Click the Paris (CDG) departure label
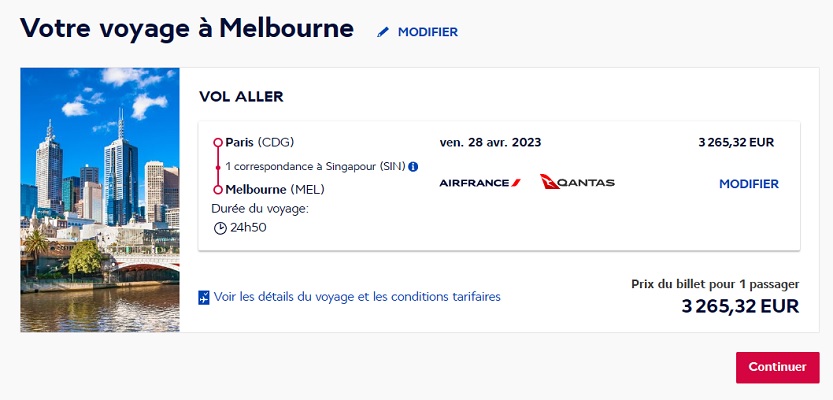This screenshot has width=833, height=400. [260, 142]
